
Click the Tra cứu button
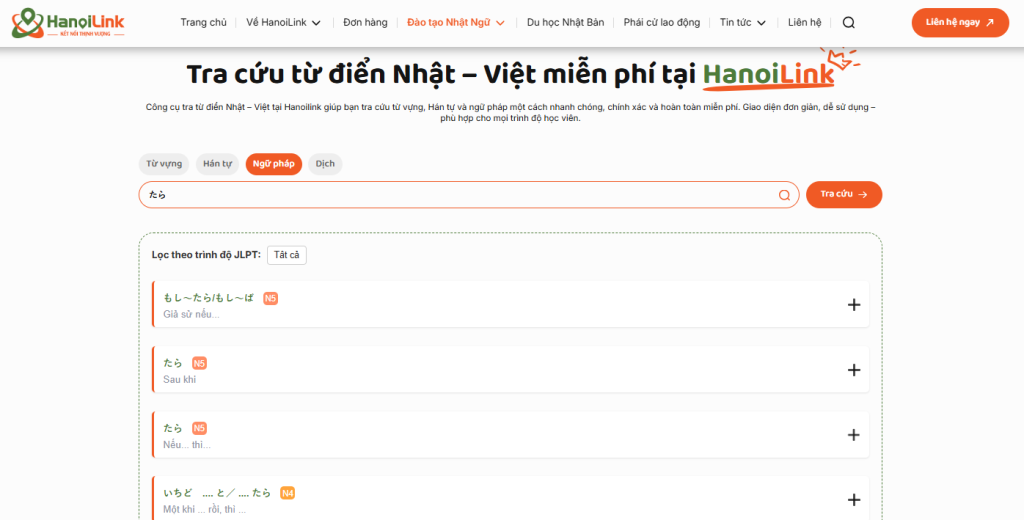[844, 195]
